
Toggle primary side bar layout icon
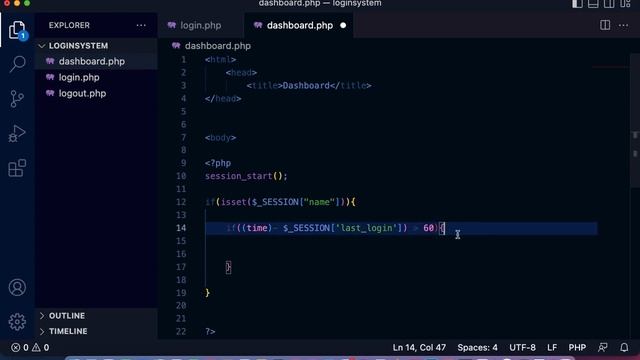pyautogui.click(x=577, y=4)
